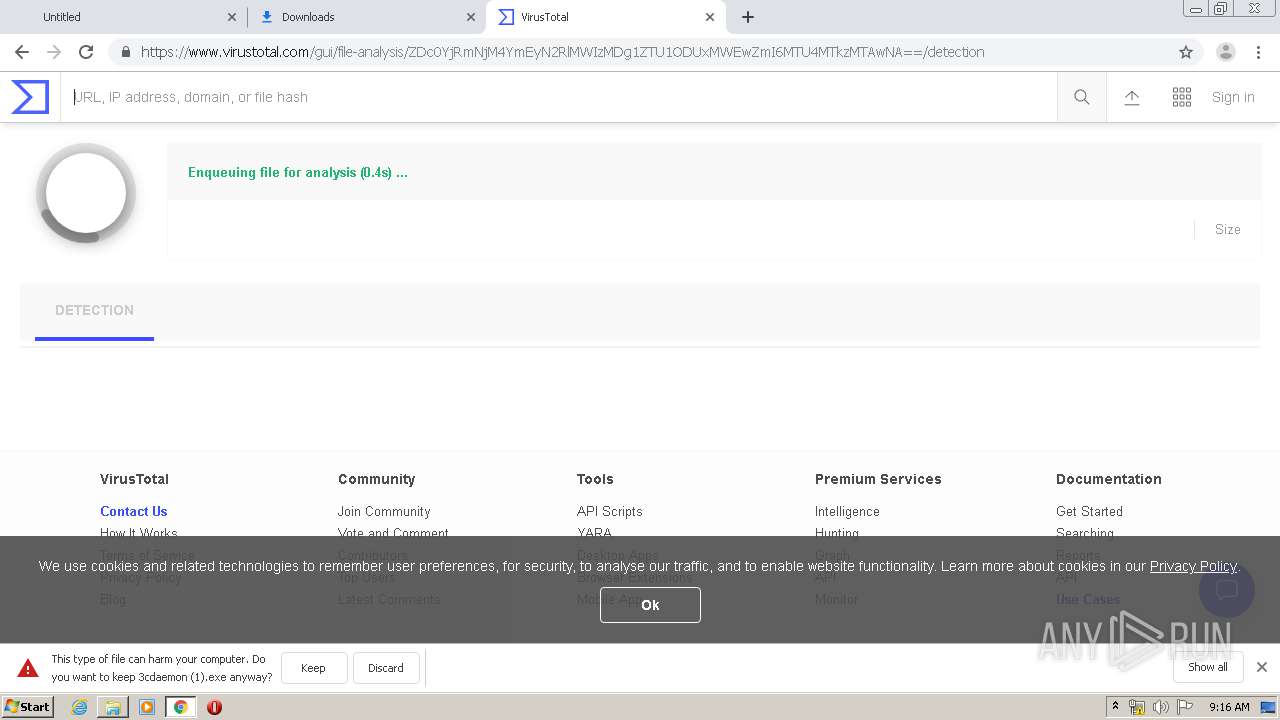
Task: Open the Windows Start button
Action: click(x=27, y=707)
